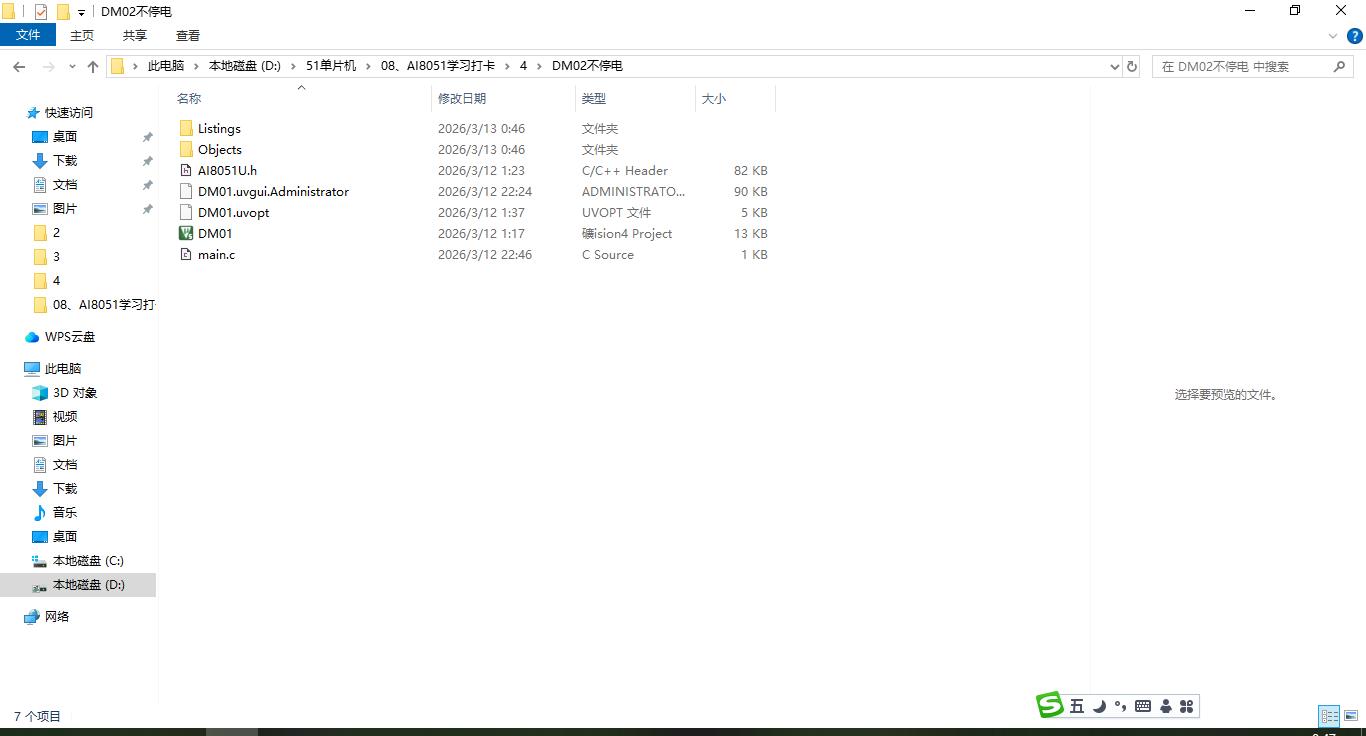
Task: Click the punctuation icon on the IME bar
Action: pyautogui.click(x=1120, y=706)
